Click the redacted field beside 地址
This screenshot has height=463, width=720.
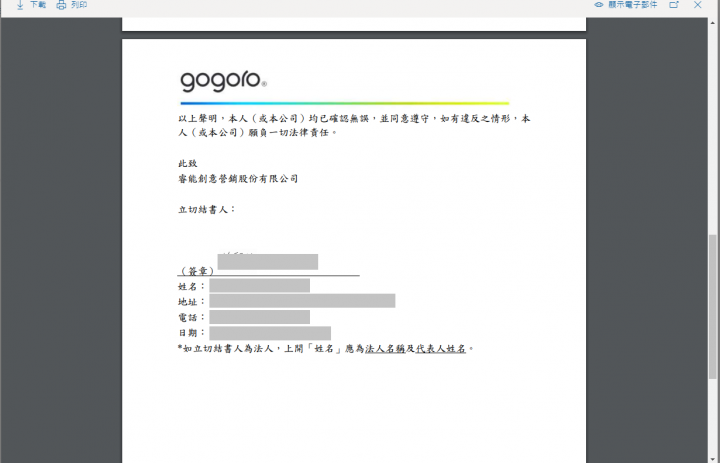pyautogui.click(x=302, y=301)
